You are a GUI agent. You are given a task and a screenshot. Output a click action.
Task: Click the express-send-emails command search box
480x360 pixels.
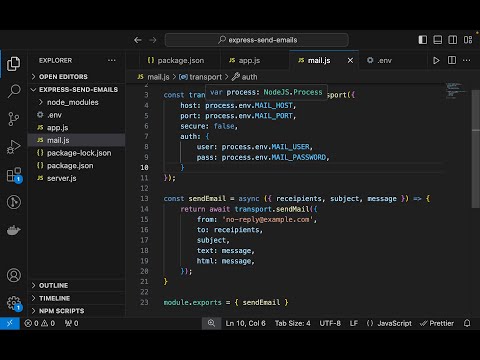tap(257, 40)
